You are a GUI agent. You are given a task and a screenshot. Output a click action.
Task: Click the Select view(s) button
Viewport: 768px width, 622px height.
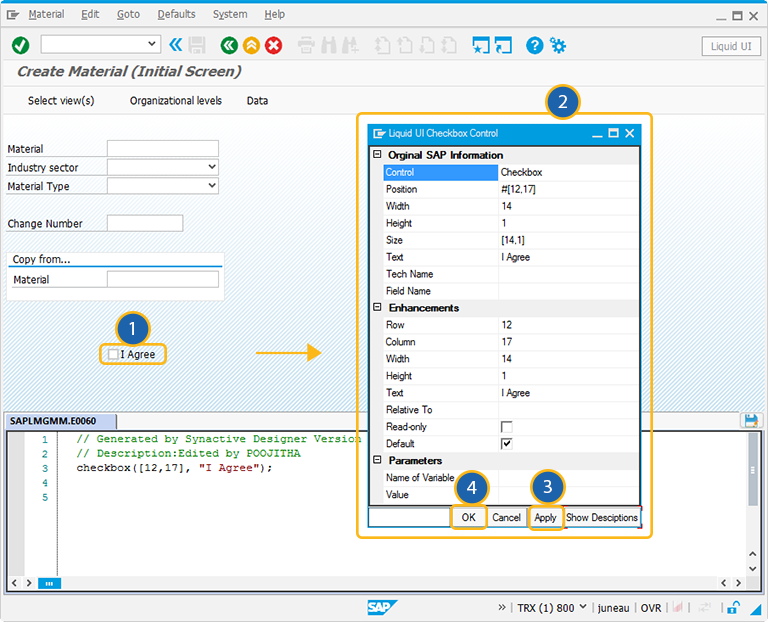coord(61,101)
